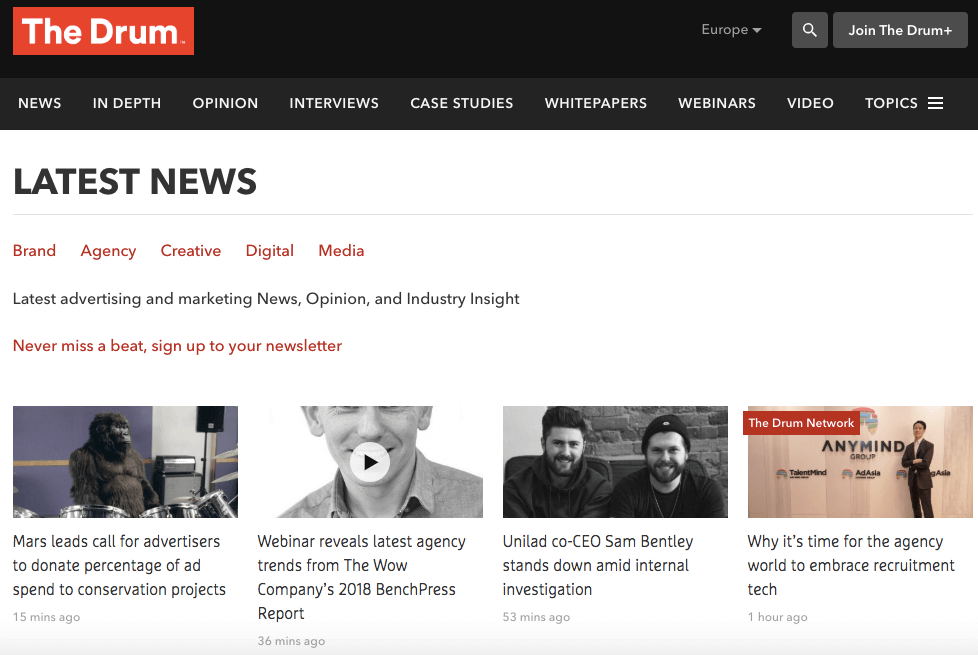Viewport: 978px width, 655px height.
Task: Open Interviews section
Action: coord(334,104)
